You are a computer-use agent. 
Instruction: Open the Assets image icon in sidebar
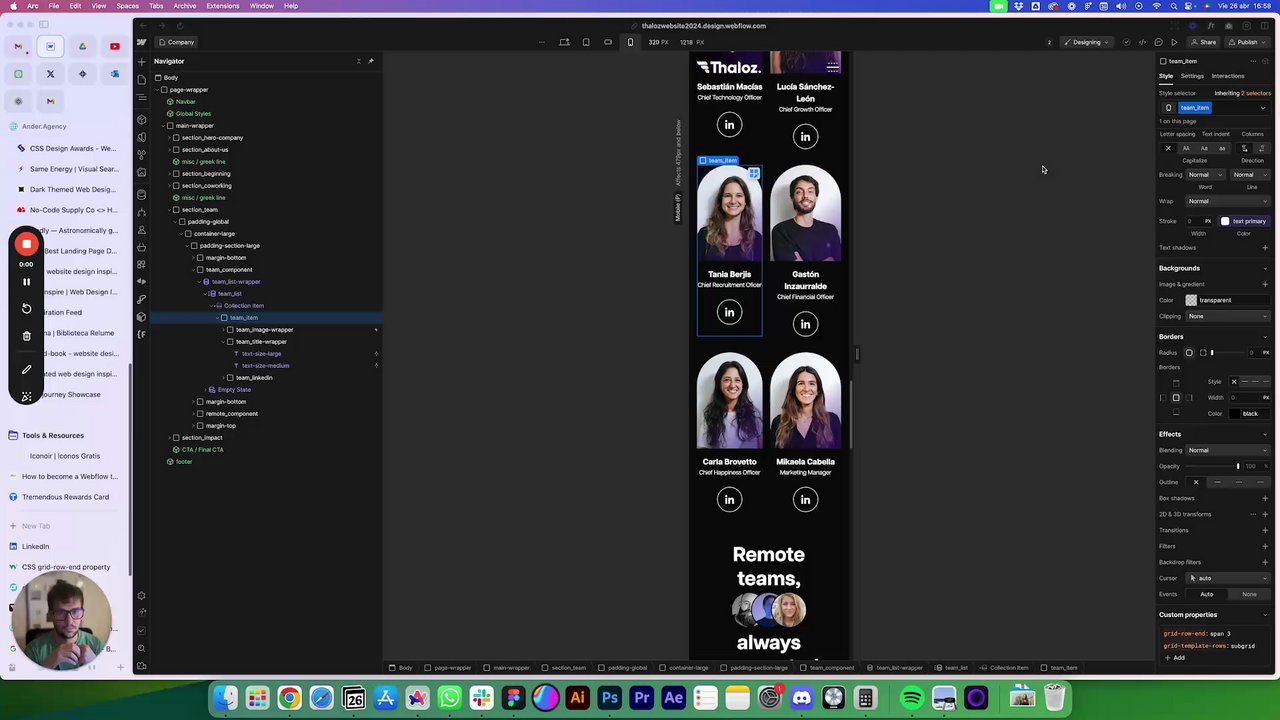[141, 172]
